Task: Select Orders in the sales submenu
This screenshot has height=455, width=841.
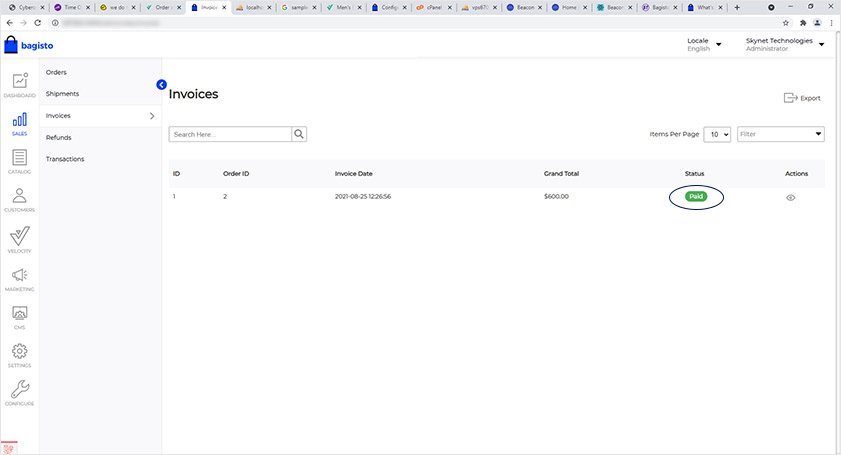Action: (56, 72)
